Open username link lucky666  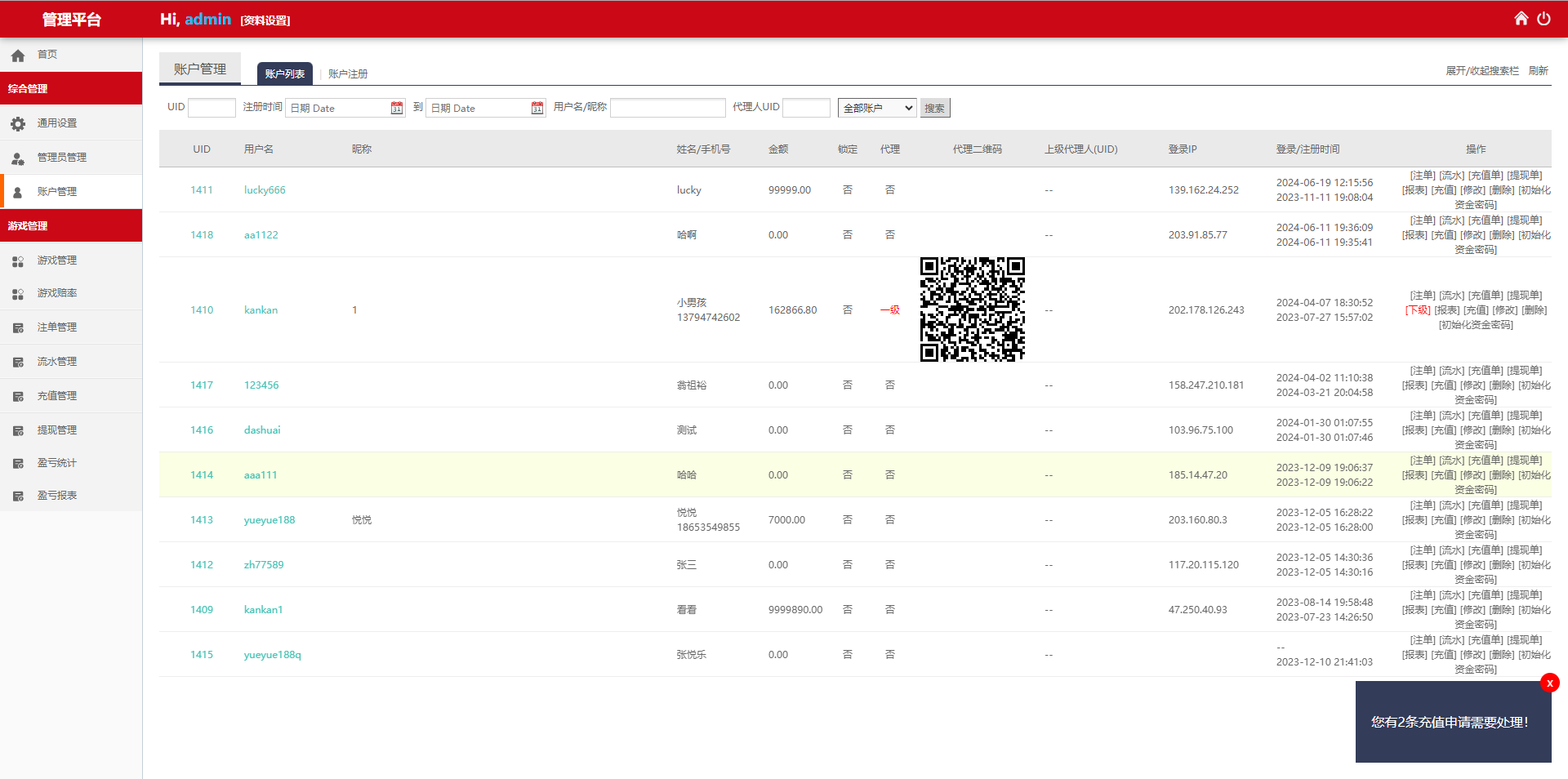(265, 190)
